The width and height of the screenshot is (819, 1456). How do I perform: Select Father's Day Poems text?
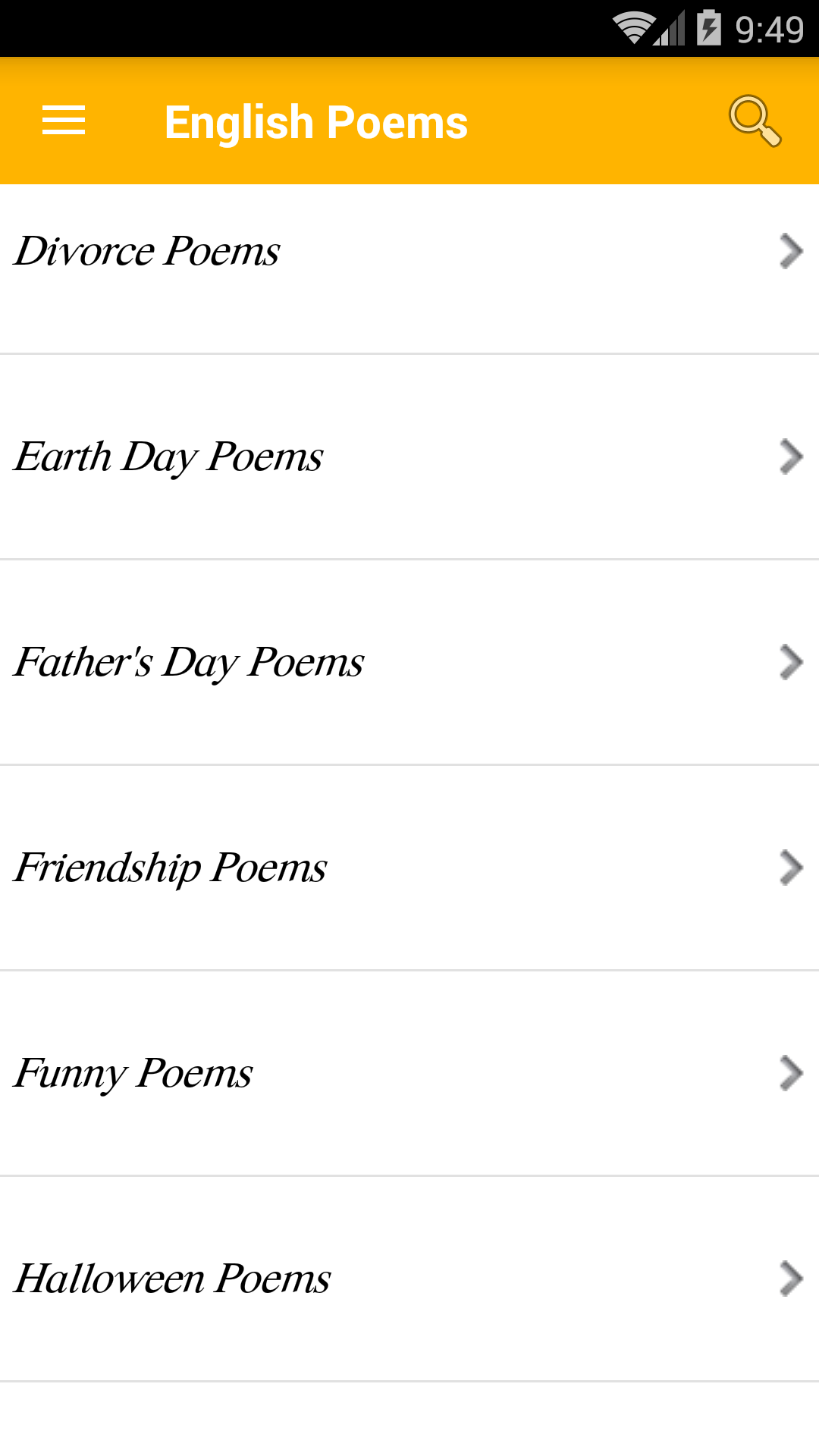[x=189, y=662]
